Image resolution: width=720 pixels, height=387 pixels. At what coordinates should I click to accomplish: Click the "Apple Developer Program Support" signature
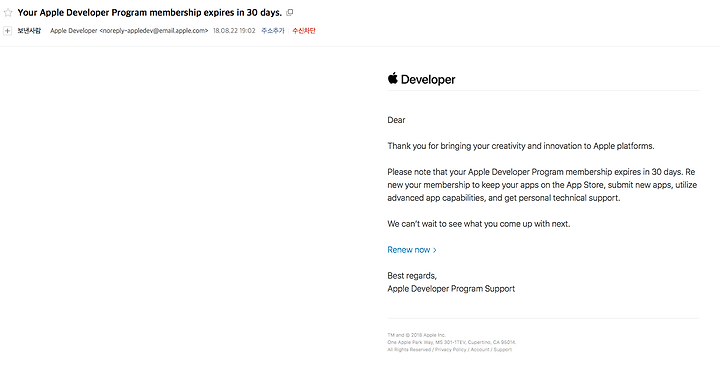451,289
